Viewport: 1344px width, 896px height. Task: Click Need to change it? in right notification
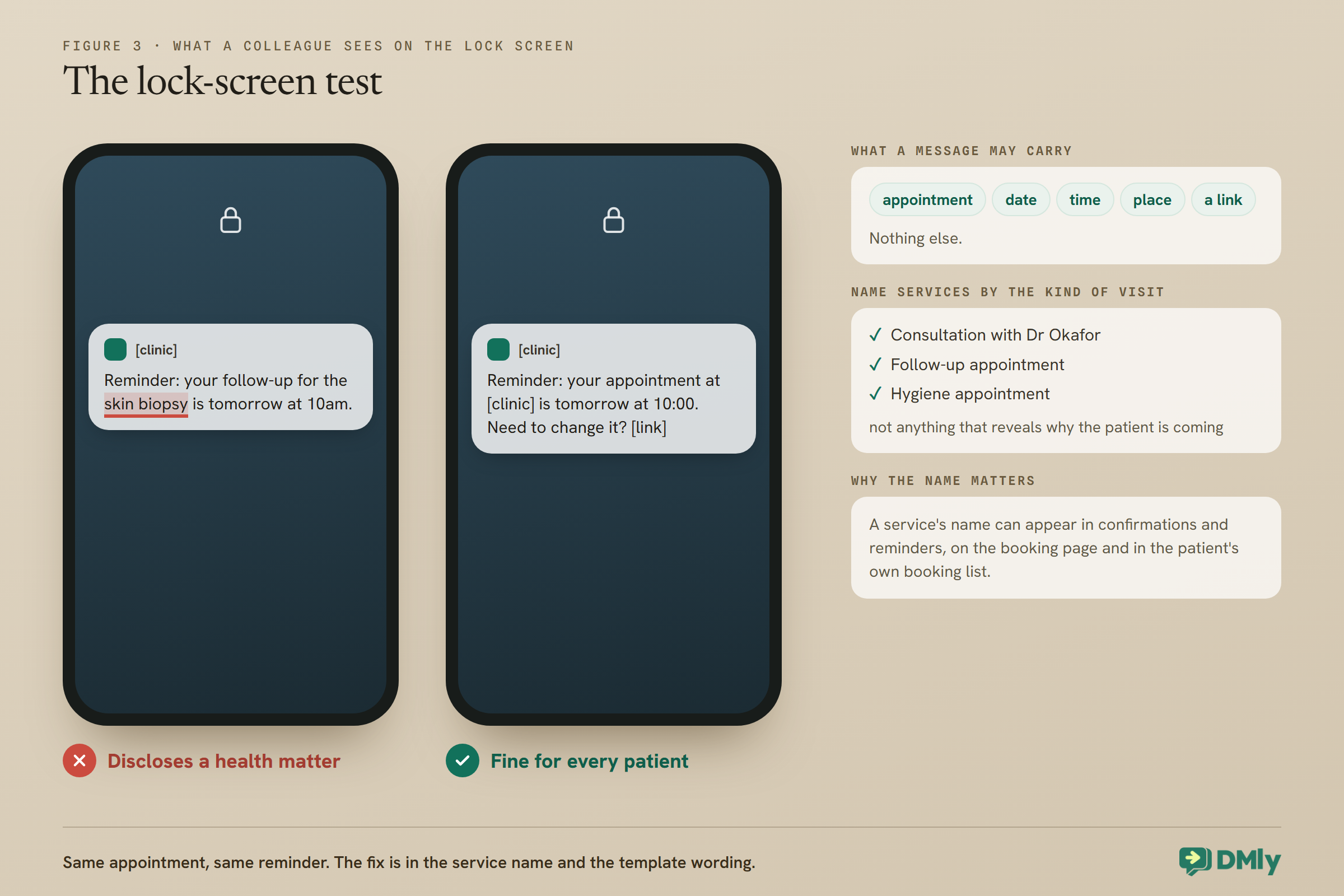pyautogui.click(x=557, y=427)
